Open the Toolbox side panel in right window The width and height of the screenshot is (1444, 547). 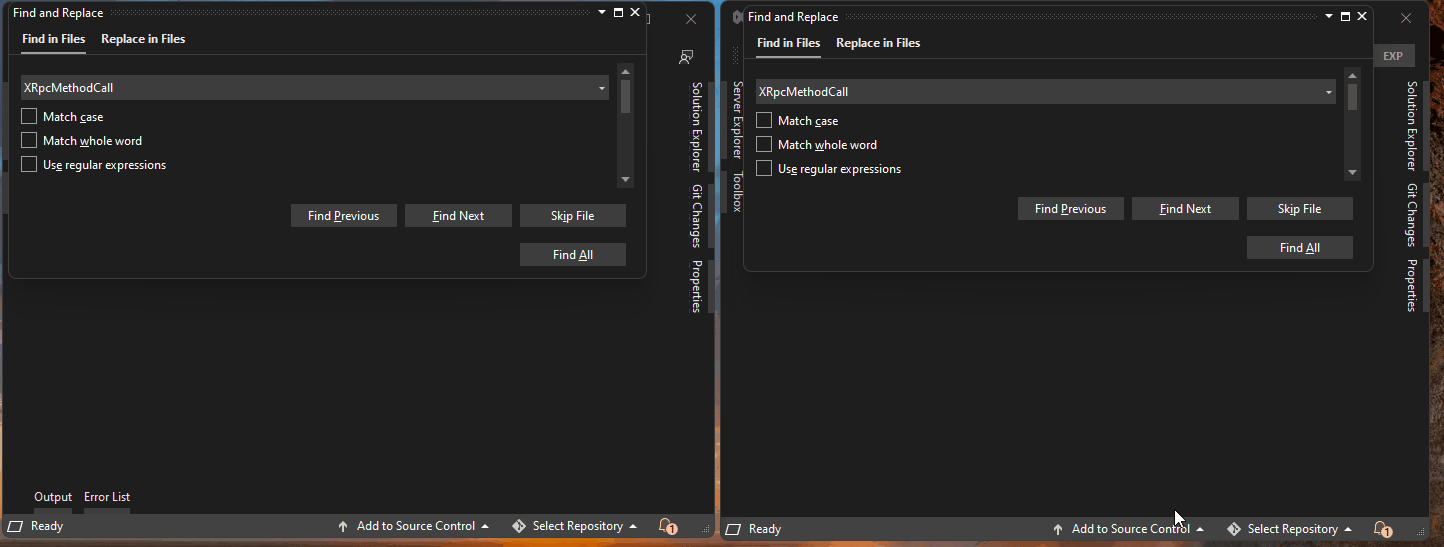tap(737, 191)
